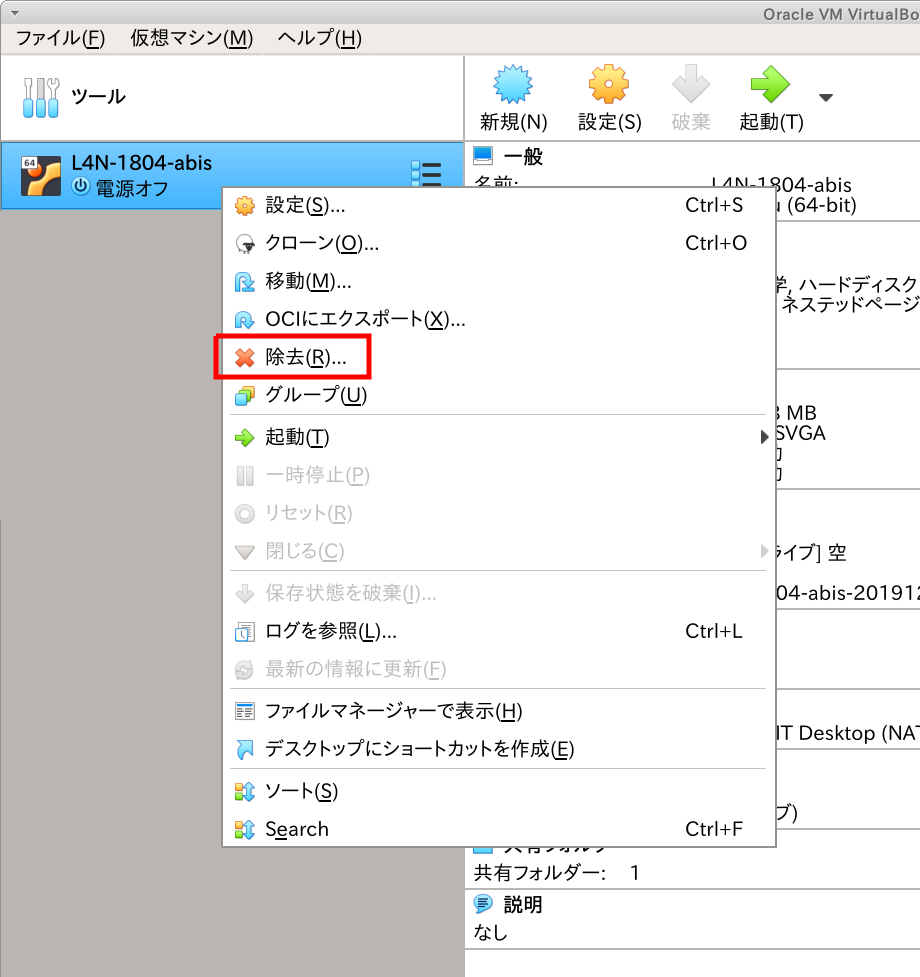Expand the Start (起動) submenu in context menu

pos(297,438)
